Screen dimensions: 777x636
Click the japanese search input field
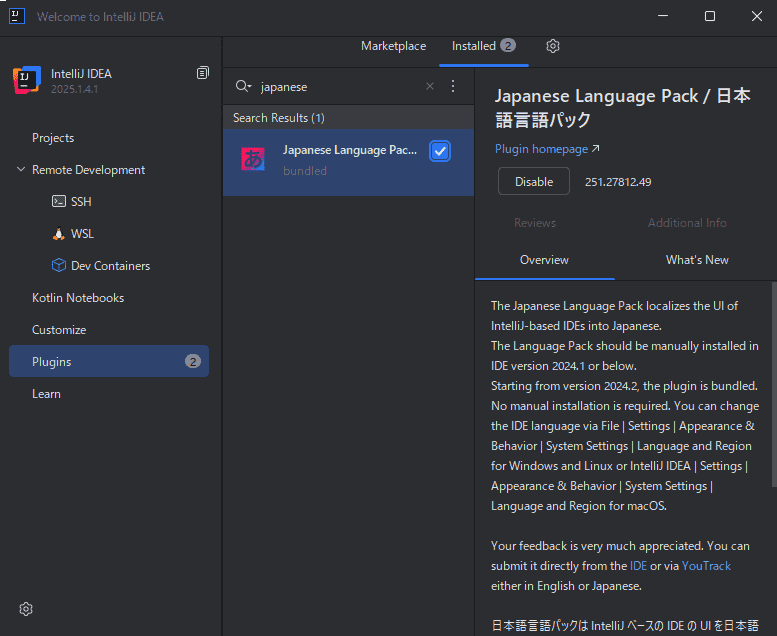tap(340, 87)
